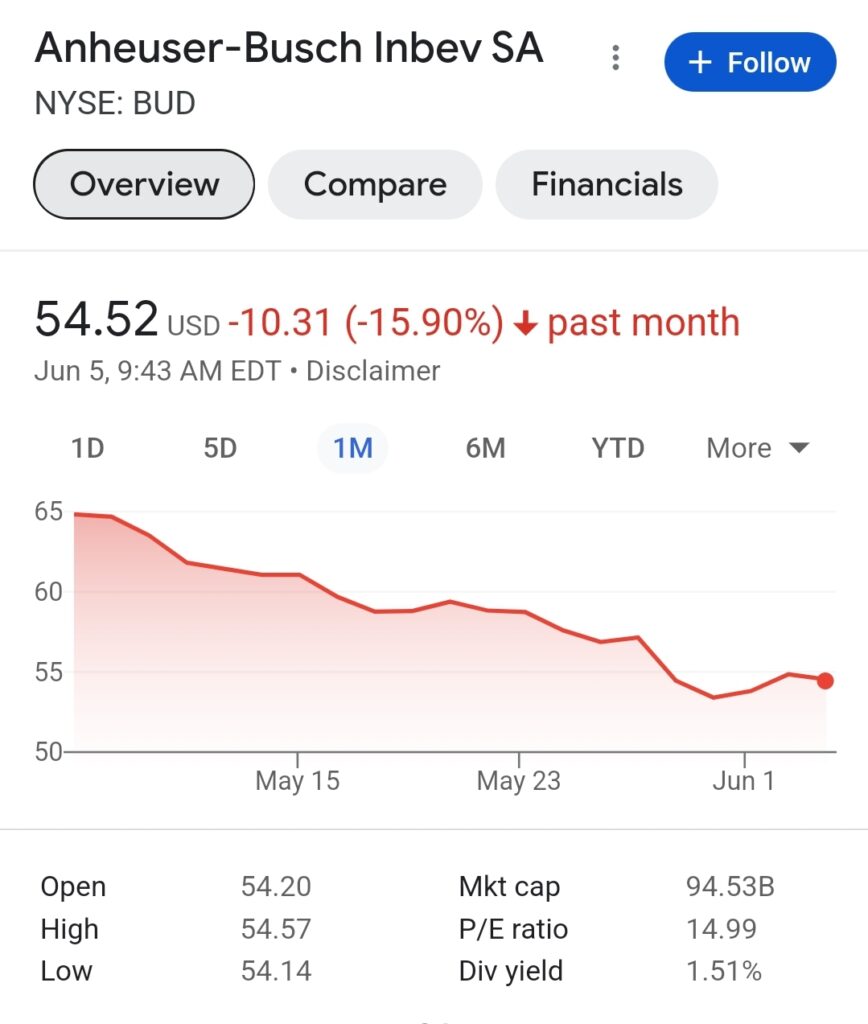Screen dimensions: 868x1024
Task: Open the three-dot more options menu
Action: pyautogui.click(x=615, y=58)
